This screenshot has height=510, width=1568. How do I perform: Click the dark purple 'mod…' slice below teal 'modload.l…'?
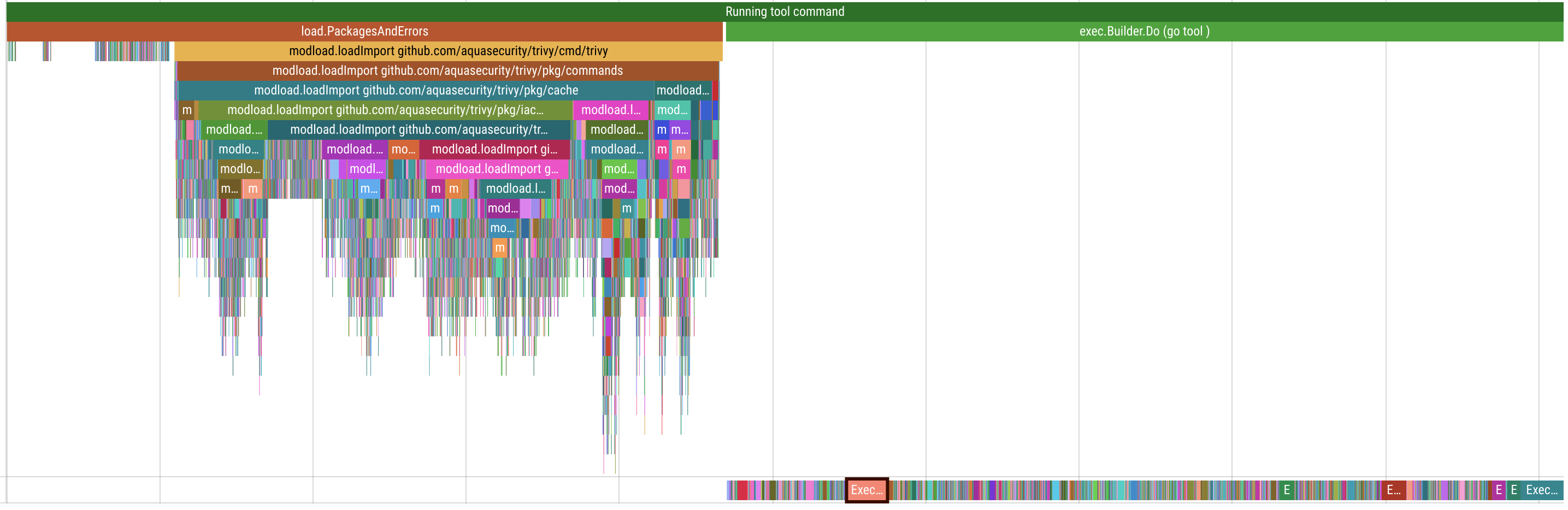(503, 208)
